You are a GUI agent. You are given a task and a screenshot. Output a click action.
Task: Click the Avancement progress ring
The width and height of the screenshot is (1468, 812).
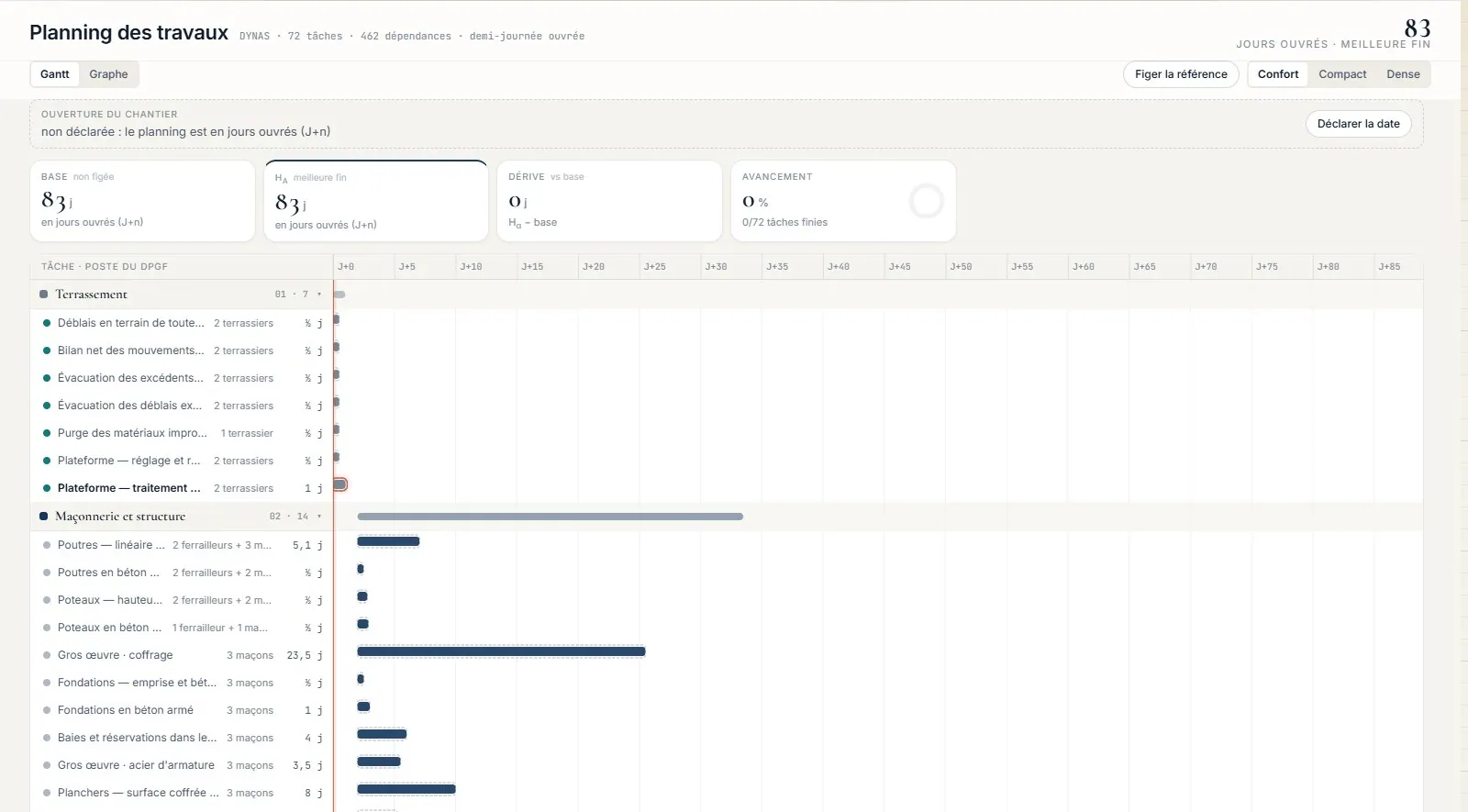pos(926,201)
